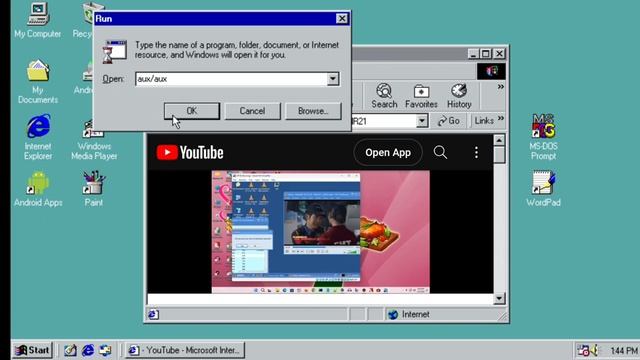This screenshot has width=640, height=360.
Task: Click OK in the Run dialog
Action: pos(192,111)
